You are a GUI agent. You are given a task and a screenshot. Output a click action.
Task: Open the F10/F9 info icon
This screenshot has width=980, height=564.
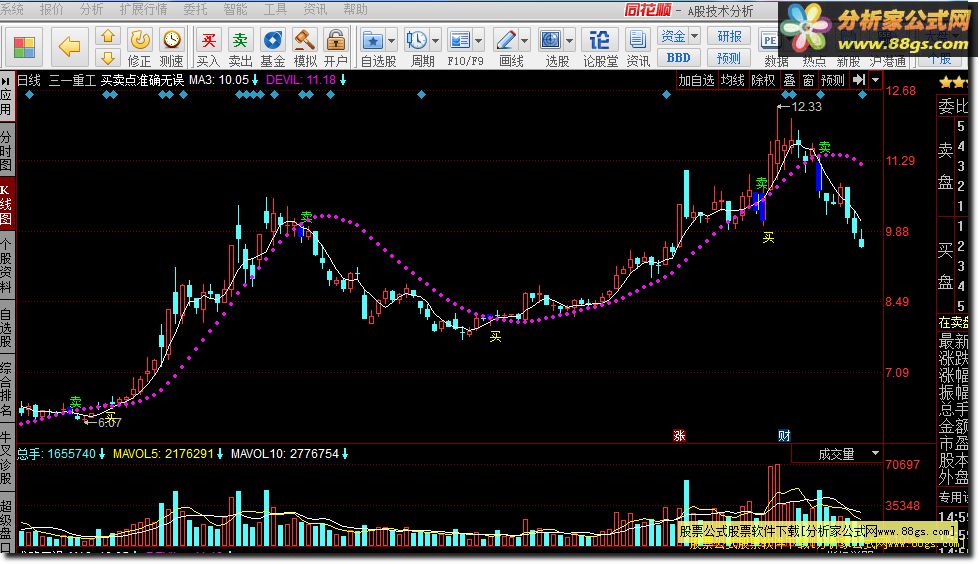click(x=460, y=41)
